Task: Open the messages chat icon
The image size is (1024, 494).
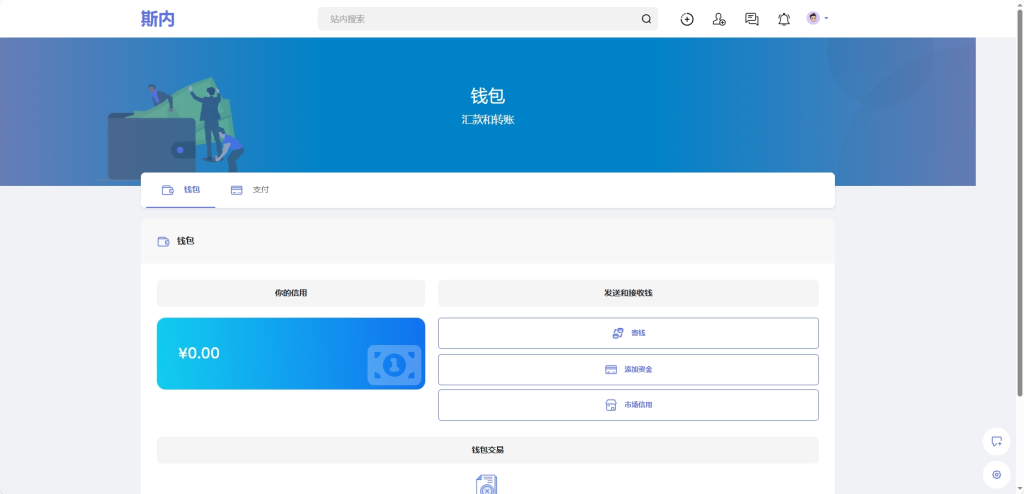Action: coord(752,19)
